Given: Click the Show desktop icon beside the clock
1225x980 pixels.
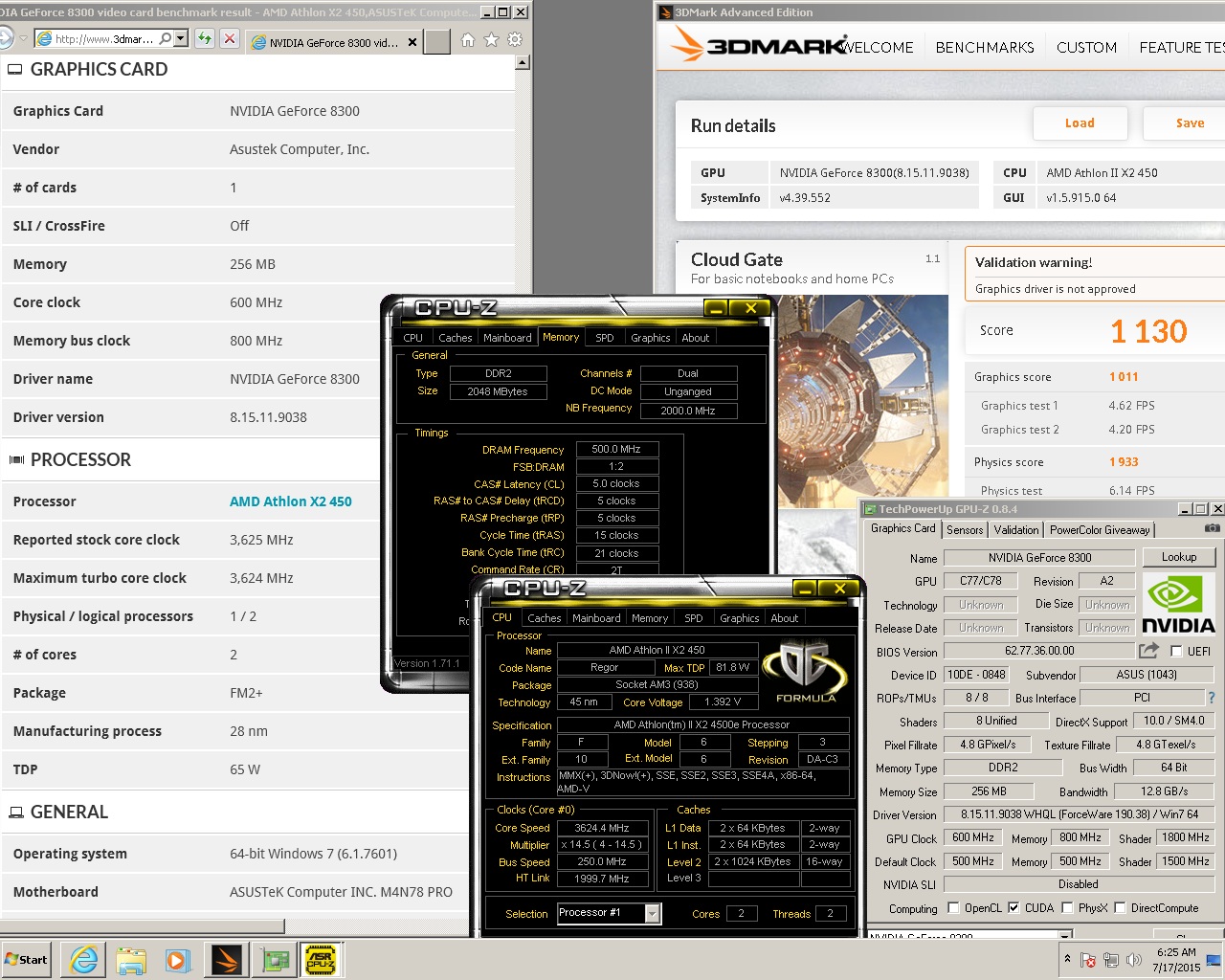Looking at the screenshot, I should 1214,960.
